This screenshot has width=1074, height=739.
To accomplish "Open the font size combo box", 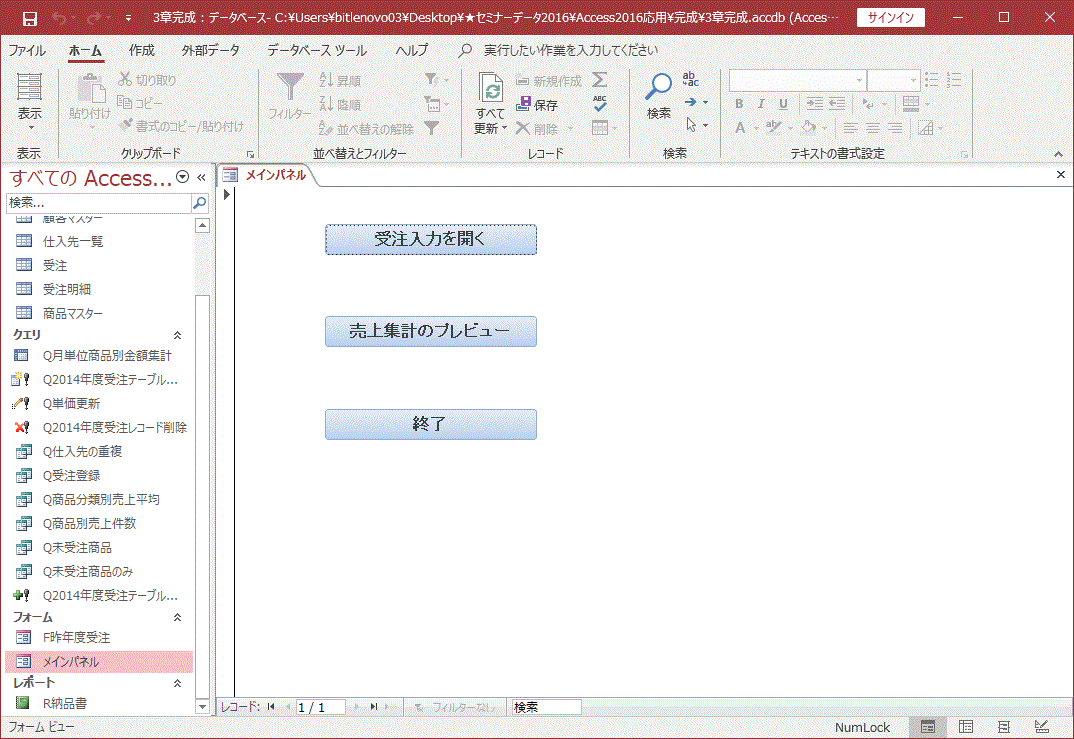I will [893, 80].
